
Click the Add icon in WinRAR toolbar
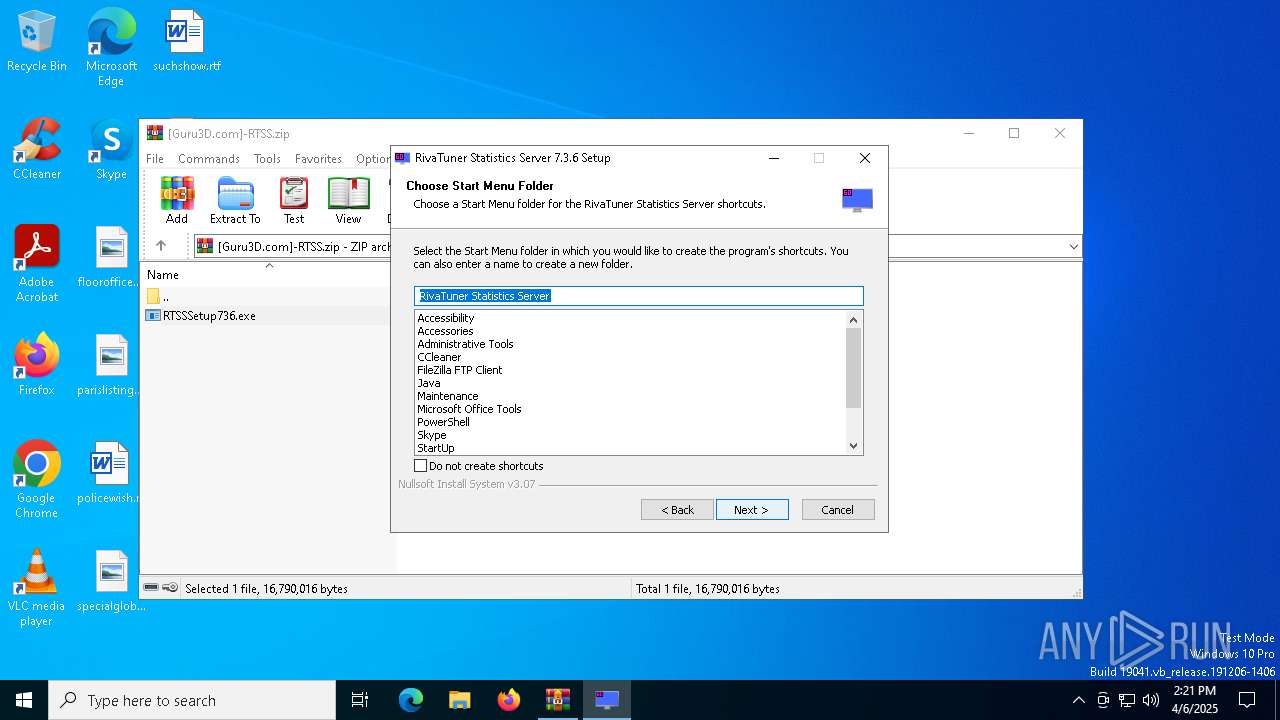pyautogui.click(x=177, y=200)
